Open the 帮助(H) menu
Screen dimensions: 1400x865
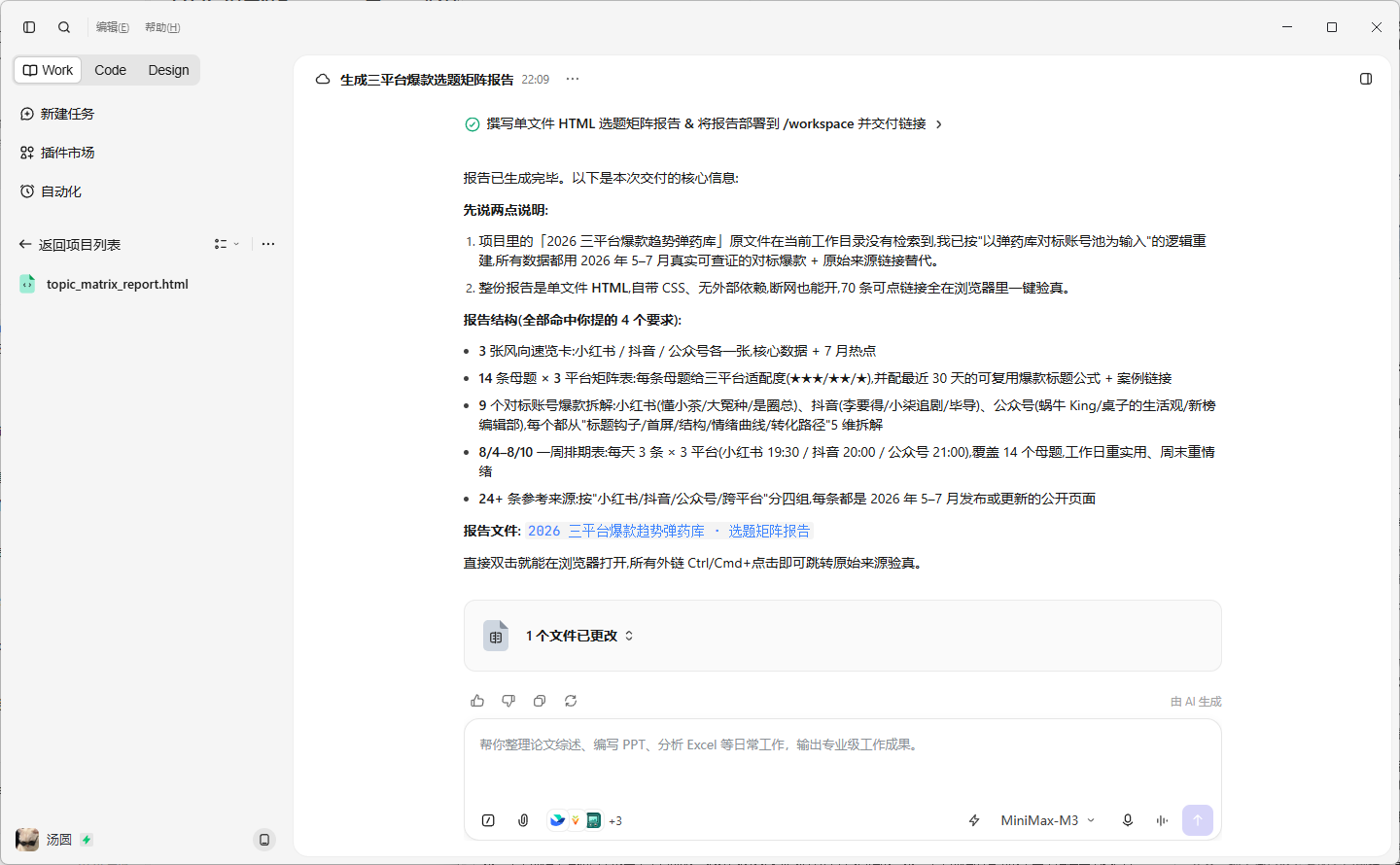162,27
